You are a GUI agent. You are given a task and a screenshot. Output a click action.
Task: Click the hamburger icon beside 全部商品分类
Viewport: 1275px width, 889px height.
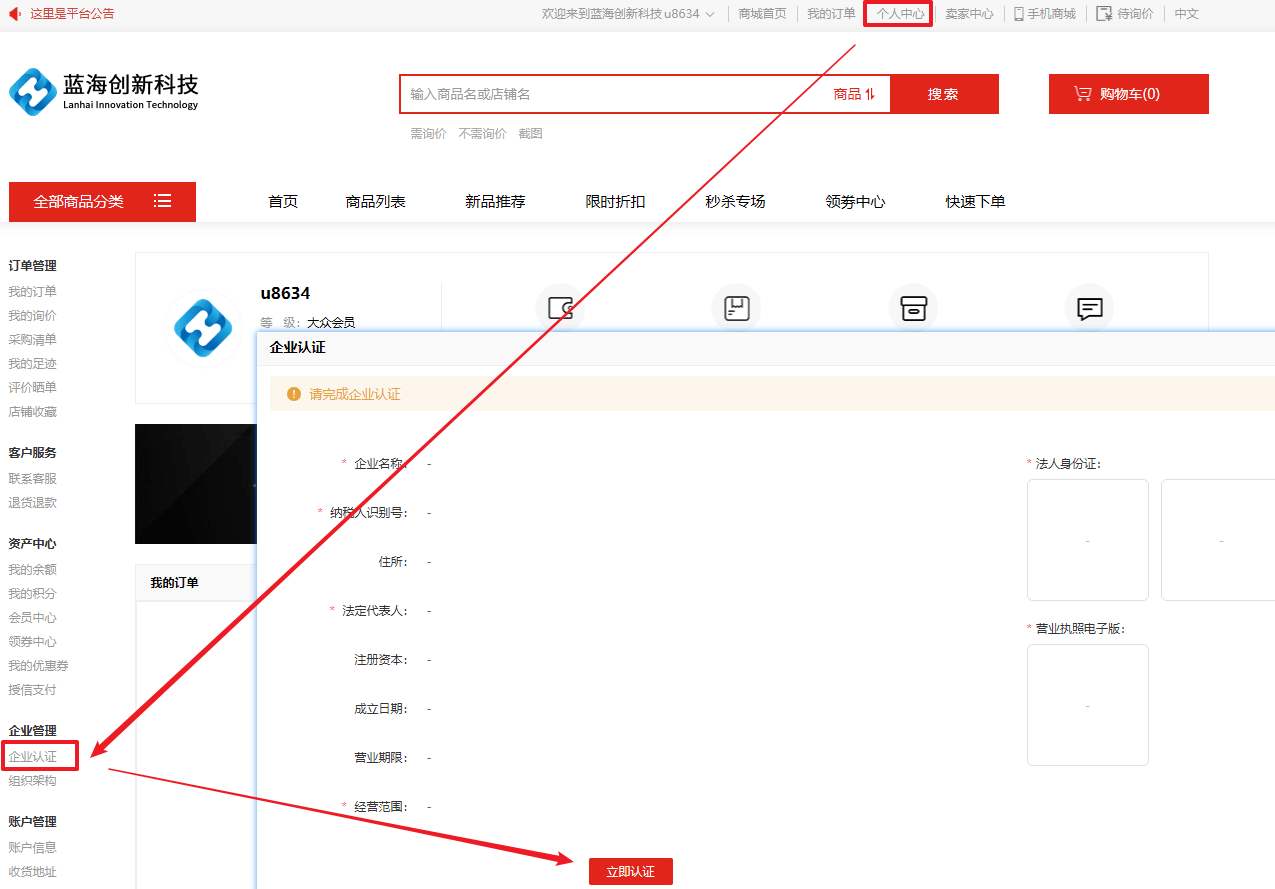point(162,201)
